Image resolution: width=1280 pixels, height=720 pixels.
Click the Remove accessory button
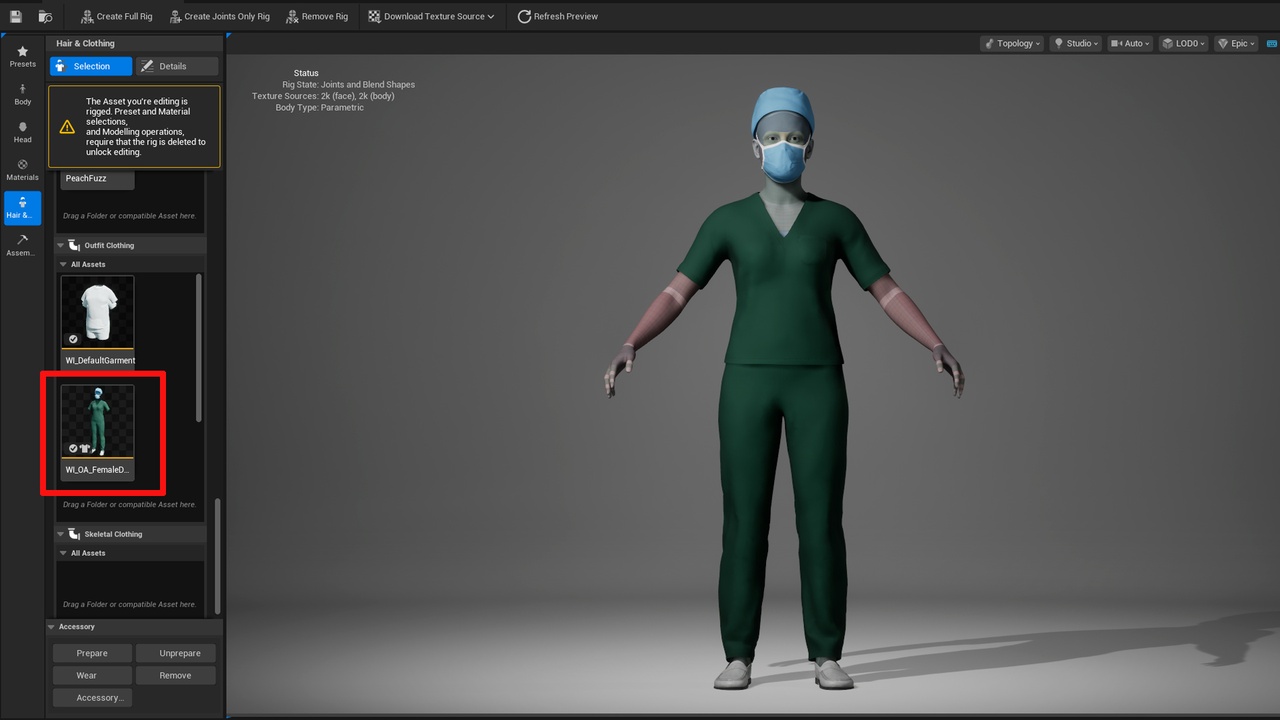coord(175,675)
